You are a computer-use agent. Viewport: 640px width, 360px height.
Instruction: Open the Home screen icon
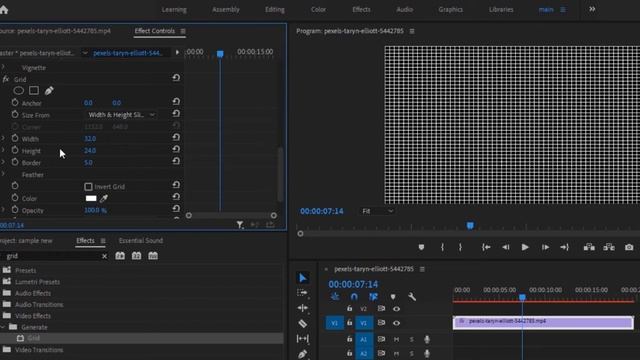pyautogui.click(x=4, y=10)
